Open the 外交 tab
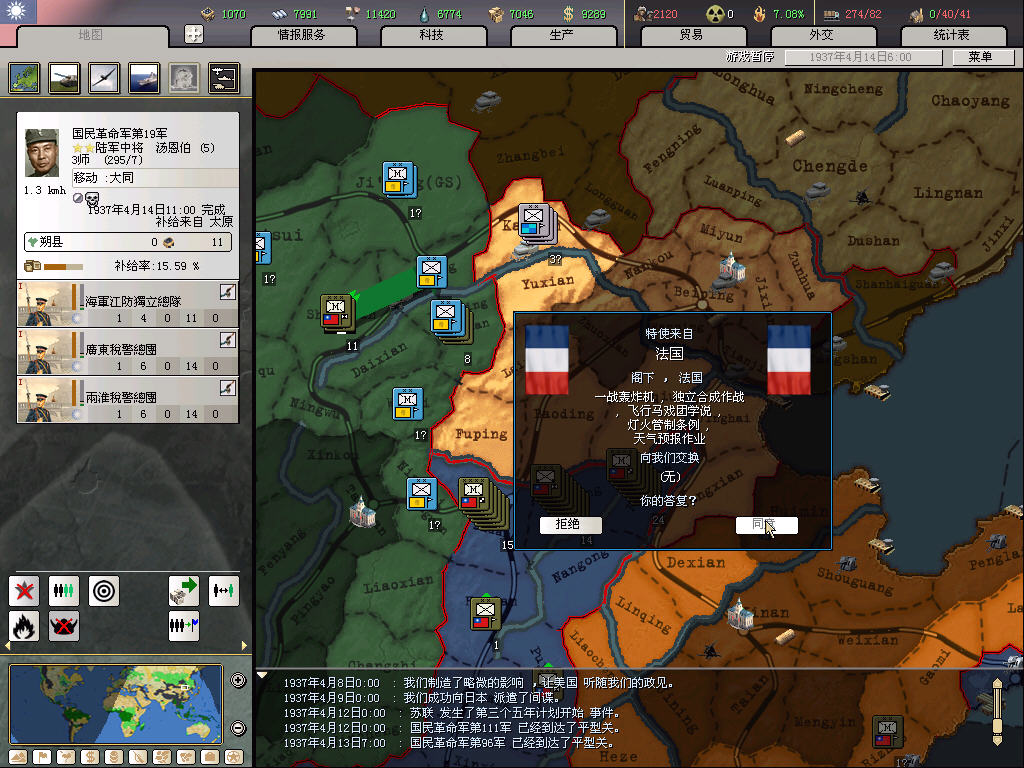 (822, 35)
